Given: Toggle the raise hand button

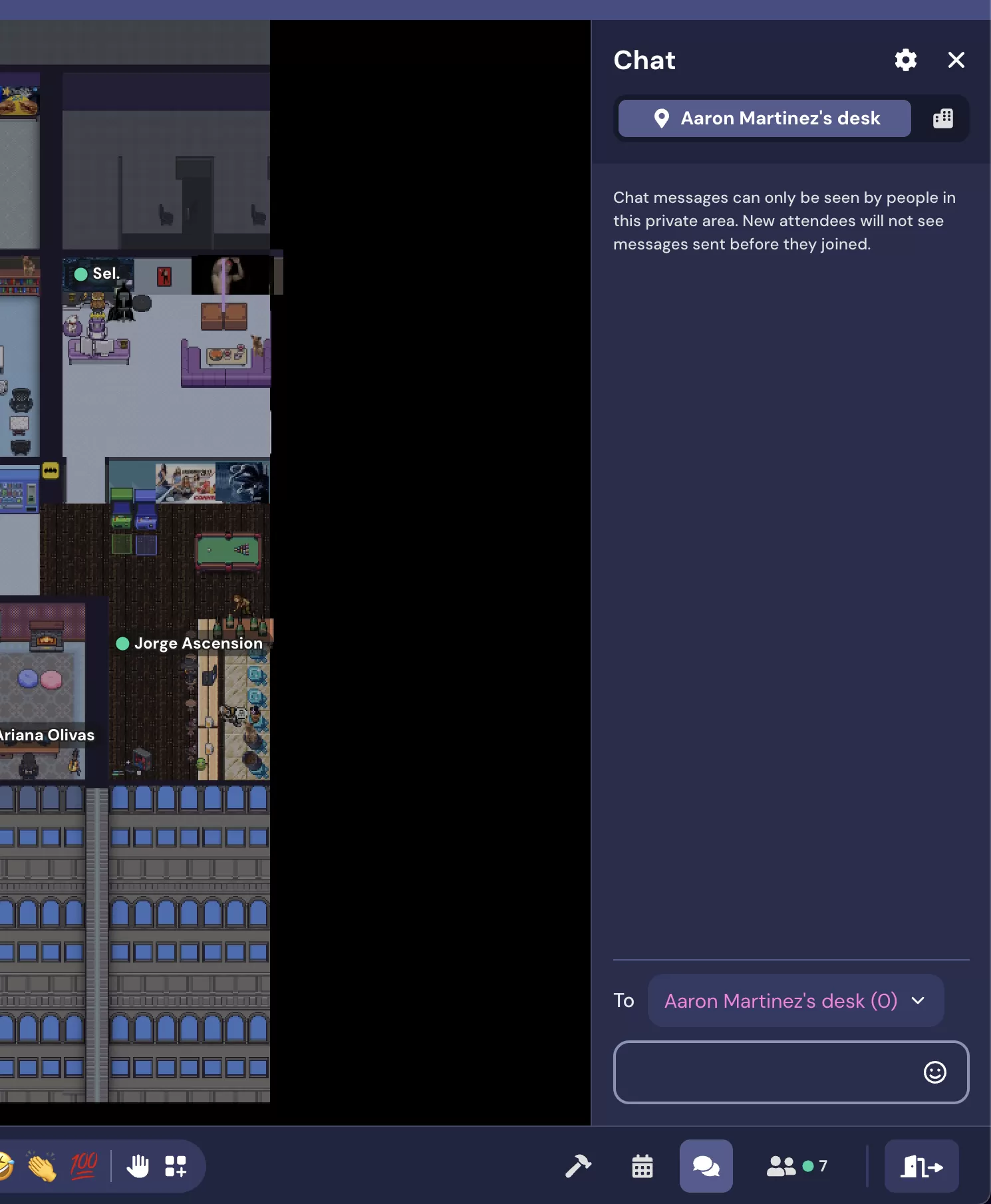Looking at the screenshot, I should [x=138, y=1166].
